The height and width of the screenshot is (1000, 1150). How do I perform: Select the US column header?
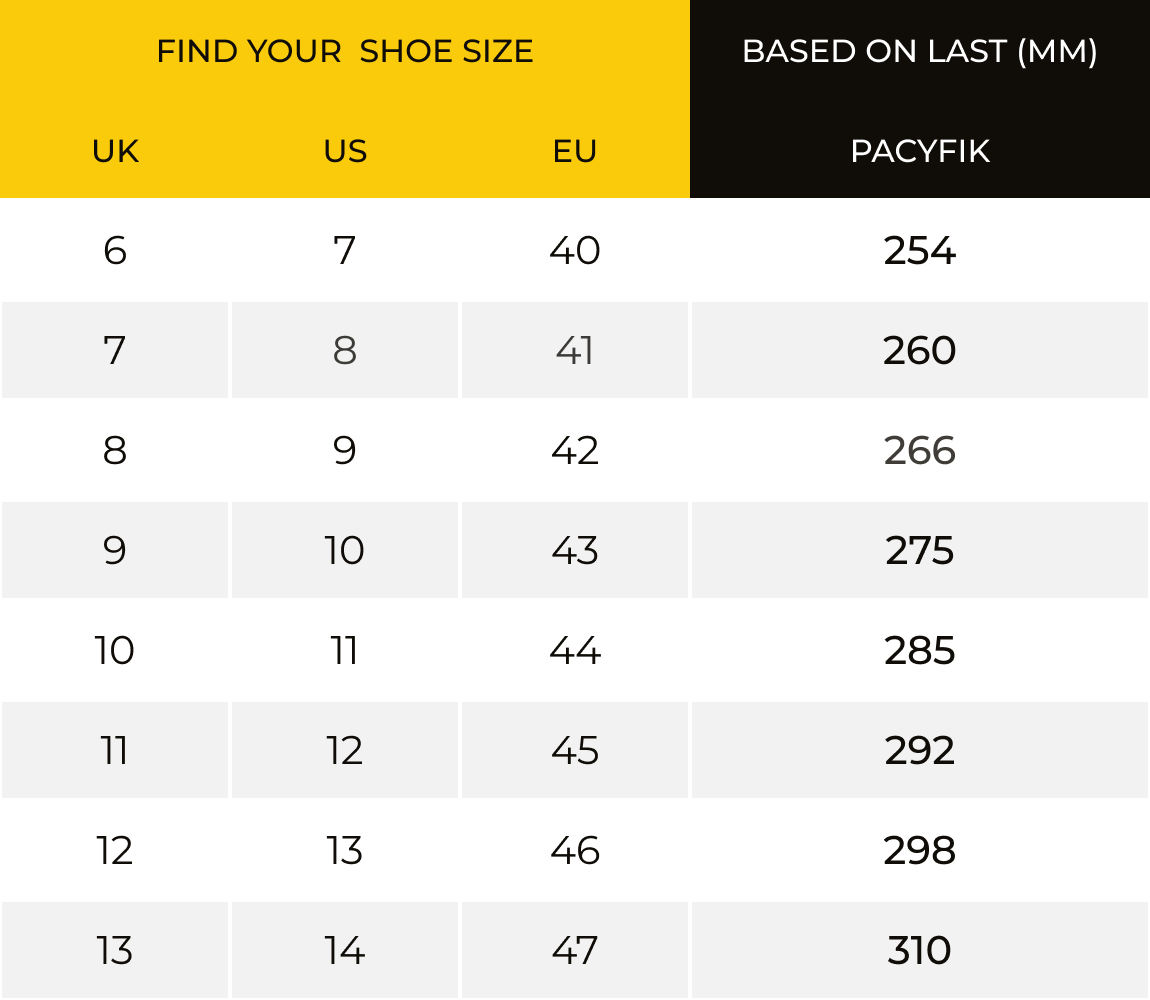pyautogui.click(x=345, y=151)
